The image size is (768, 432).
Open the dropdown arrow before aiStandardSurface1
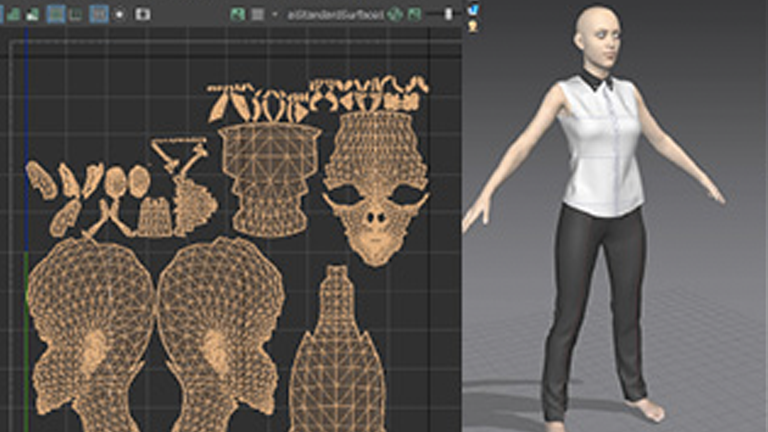[x=275, y=14]
